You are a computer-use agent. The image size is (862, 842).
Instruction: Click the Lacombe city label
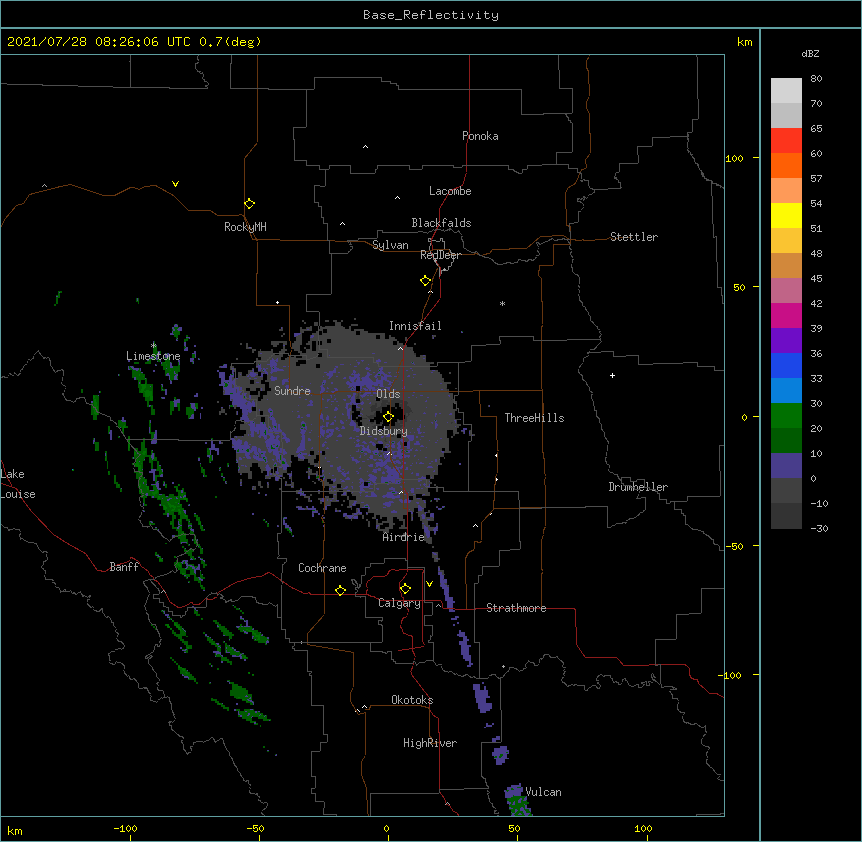pyautogui.click(x=450, y=191)
